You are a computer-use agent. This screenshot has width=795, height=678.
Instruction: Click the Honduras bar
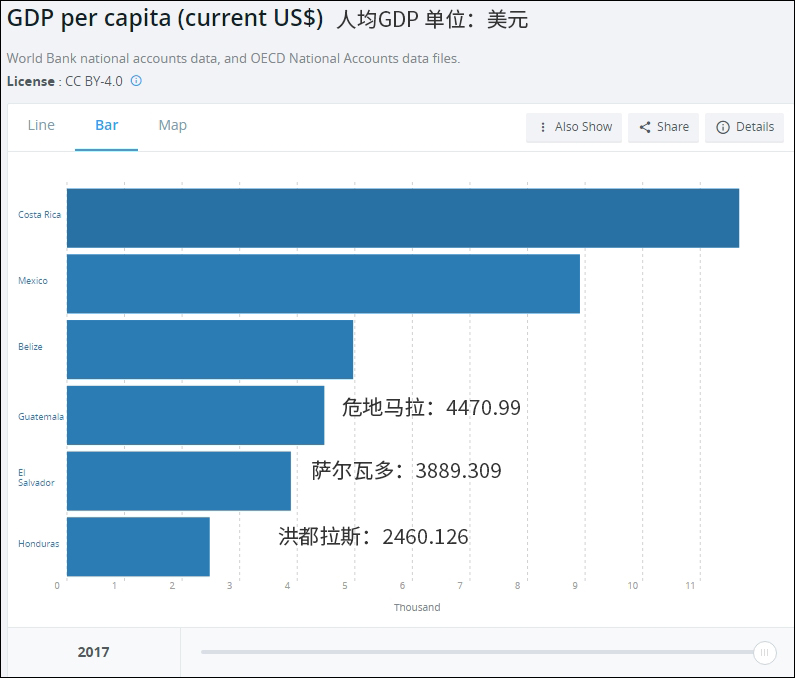click(x=138, y=547)
